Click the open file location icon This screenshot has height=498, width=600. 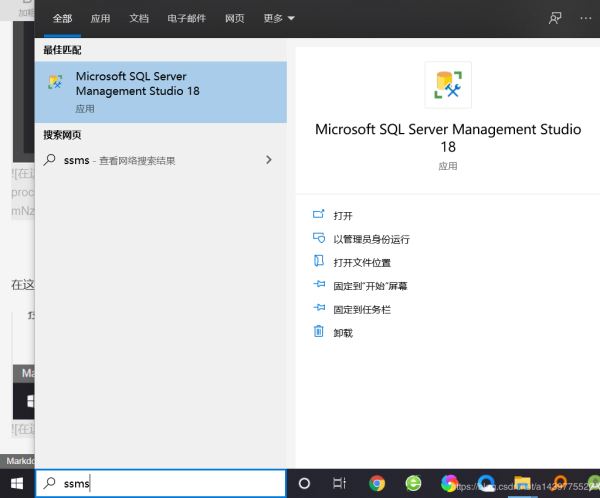[319, 261]
